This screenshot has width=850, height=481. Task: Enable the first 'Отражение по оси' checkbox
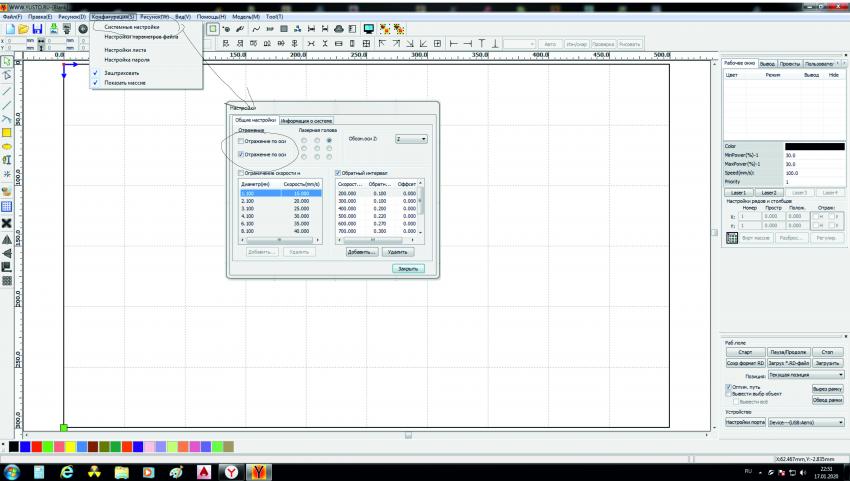click(x=240, y=141)
